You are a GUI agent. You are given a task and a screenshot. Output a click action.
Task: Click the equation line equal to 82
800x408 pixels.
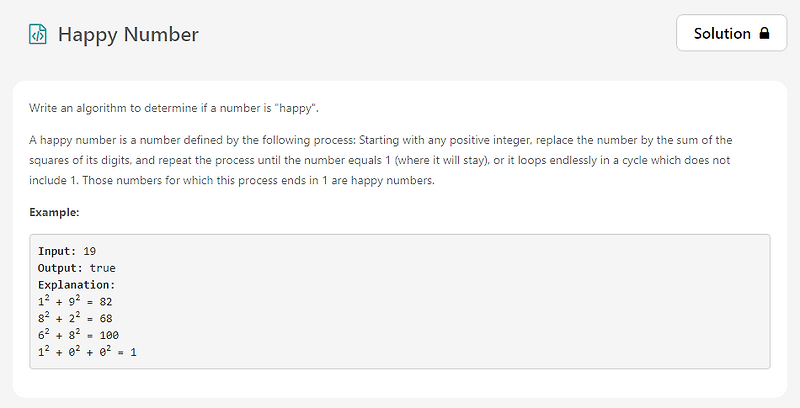(x=75, y=301)
